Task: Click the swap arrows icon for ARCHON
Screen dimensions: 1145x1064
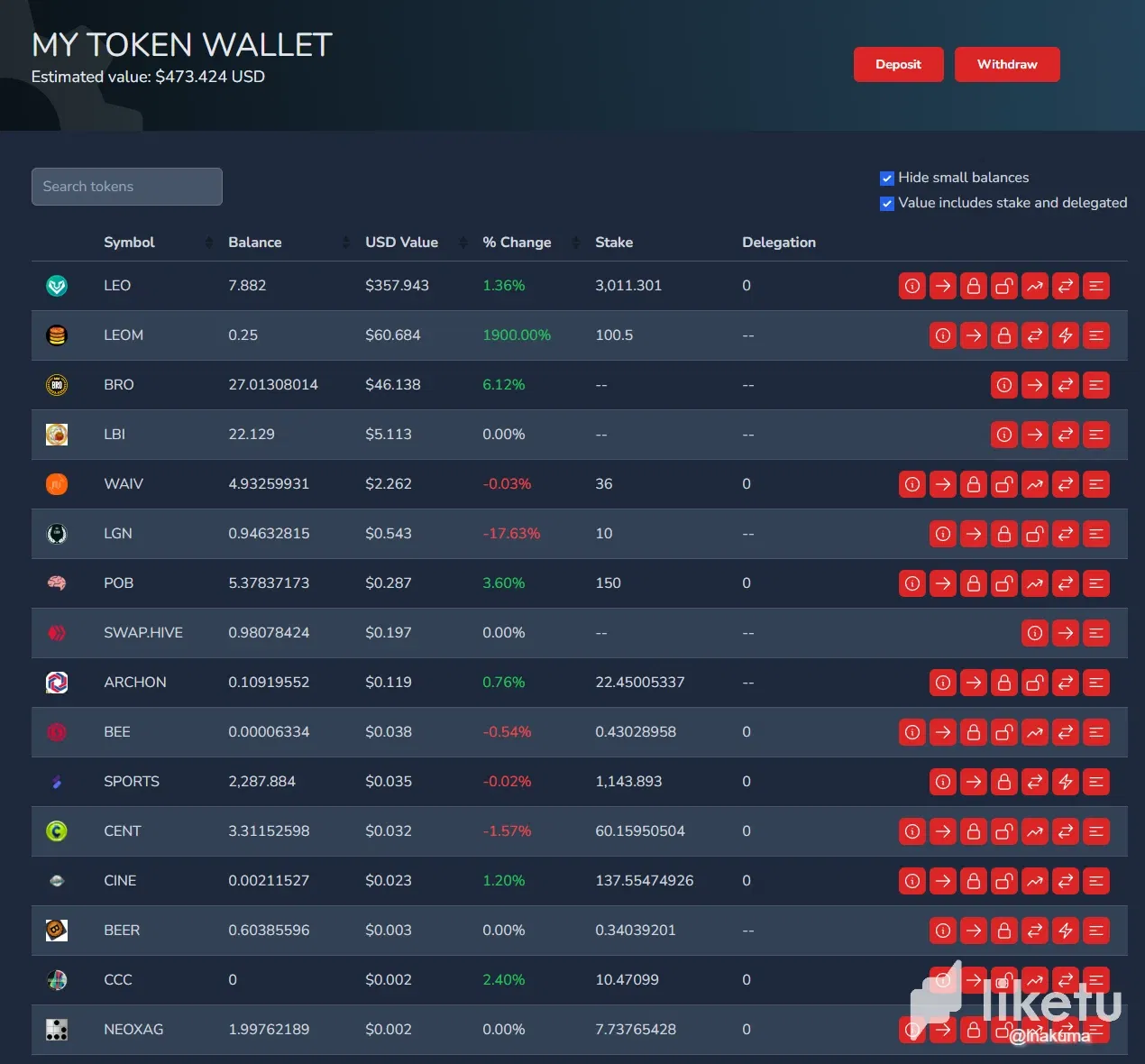Action: (x=1066, y=683)
